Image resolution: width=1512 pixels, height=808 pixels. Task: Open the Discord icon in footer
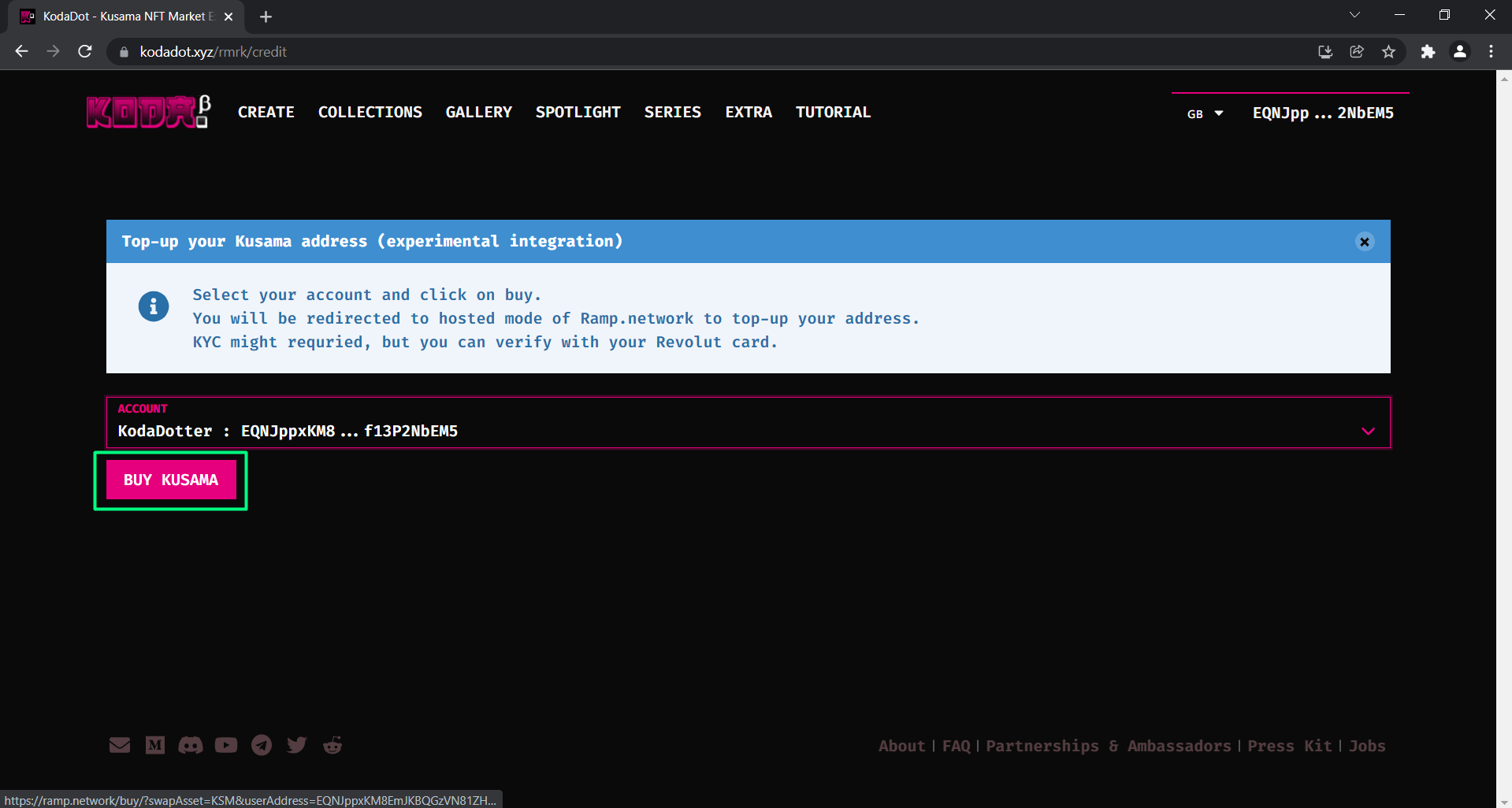pos(191,745)
